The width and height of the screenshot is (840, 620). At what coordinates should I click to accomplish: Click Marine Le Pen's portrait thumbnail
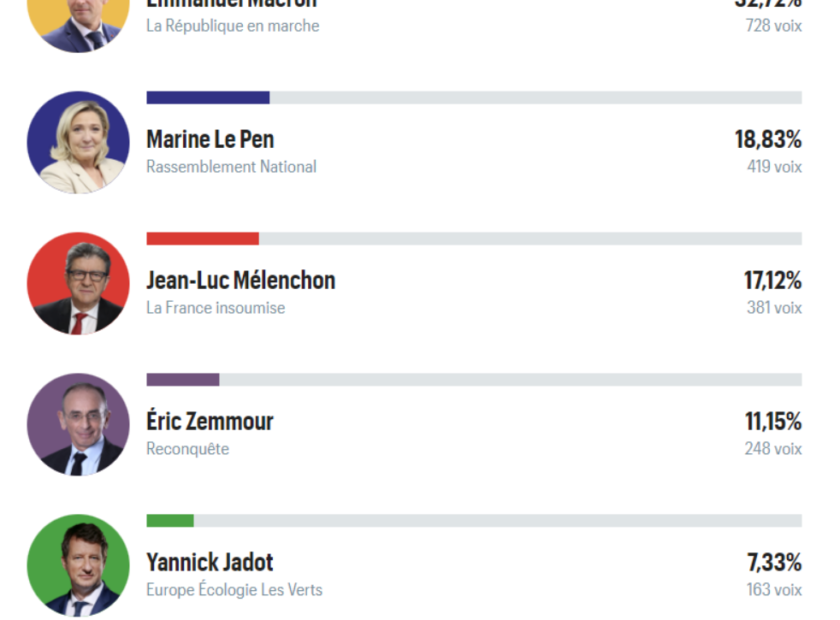tap(78, 142)
